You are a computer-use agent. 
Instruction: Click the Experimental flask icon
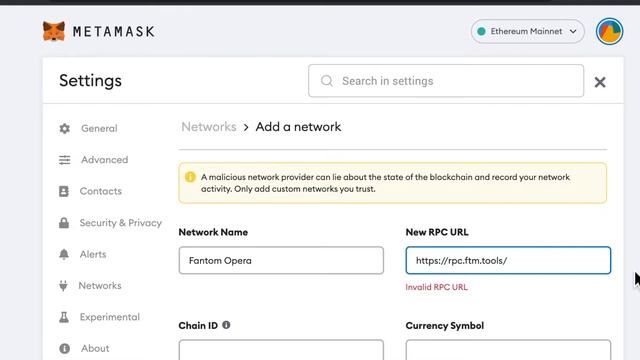pyautogui.click(x=64, y=317)
